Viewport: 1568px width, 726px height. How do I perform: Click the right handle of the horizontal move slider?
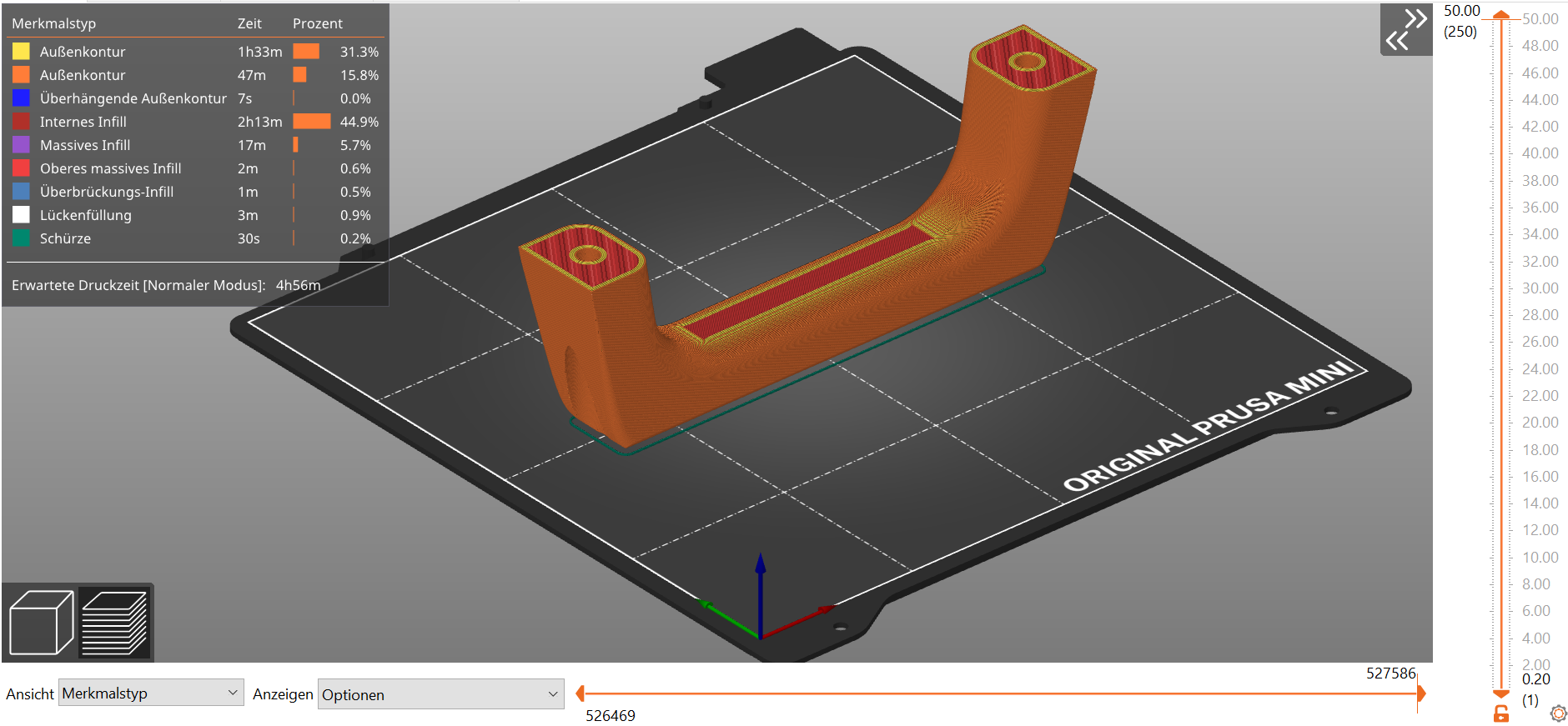tap(1421, 693)
